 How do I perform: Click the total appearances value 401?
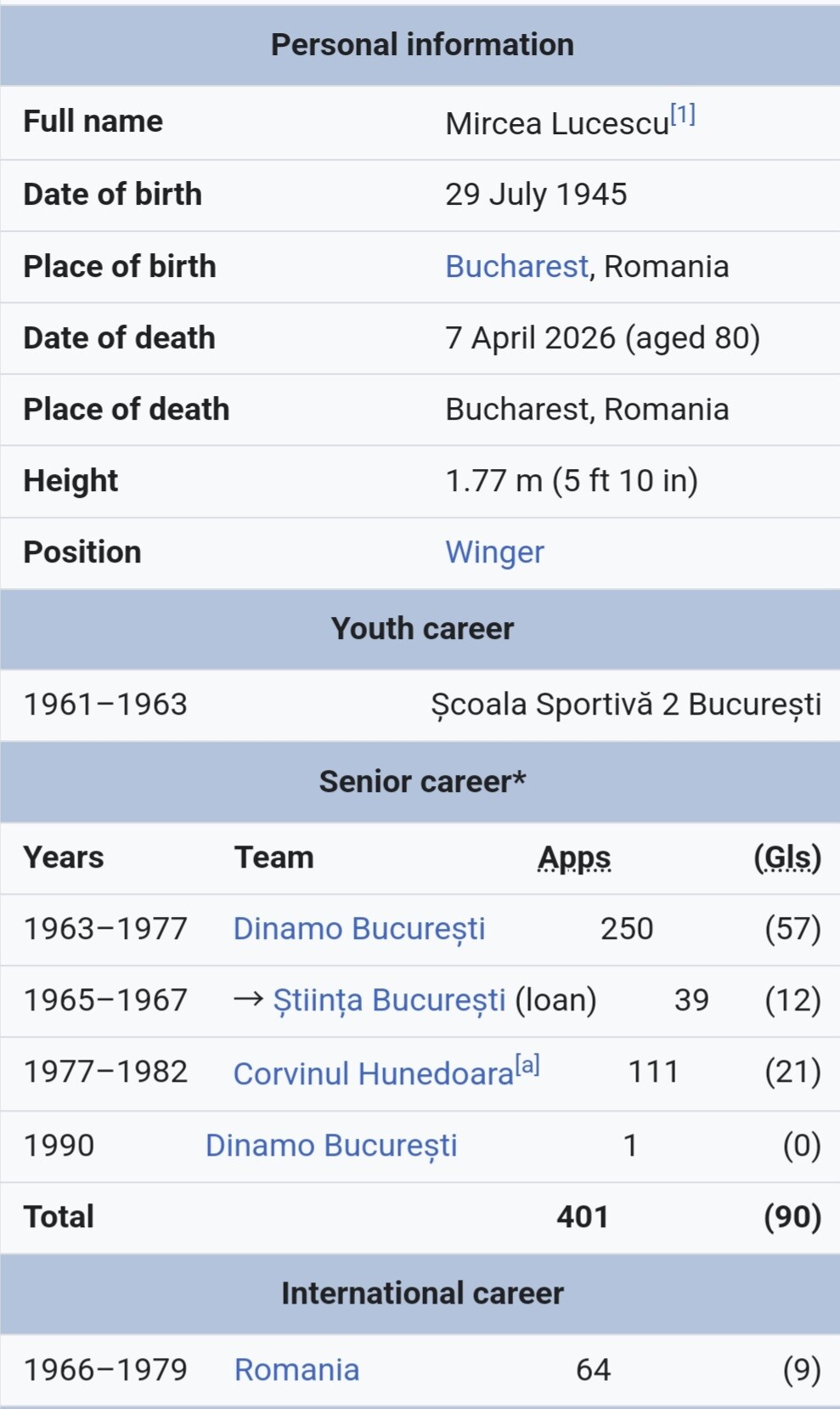pyautogui.click(x=583, y=1217)
